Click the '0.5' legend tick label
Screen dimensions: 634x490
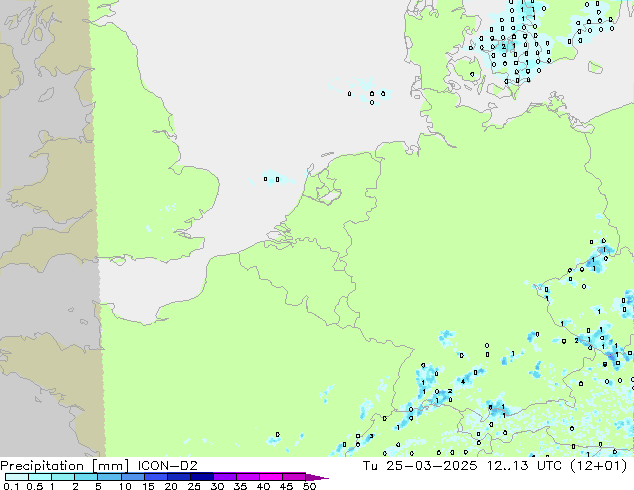[35, 486]
